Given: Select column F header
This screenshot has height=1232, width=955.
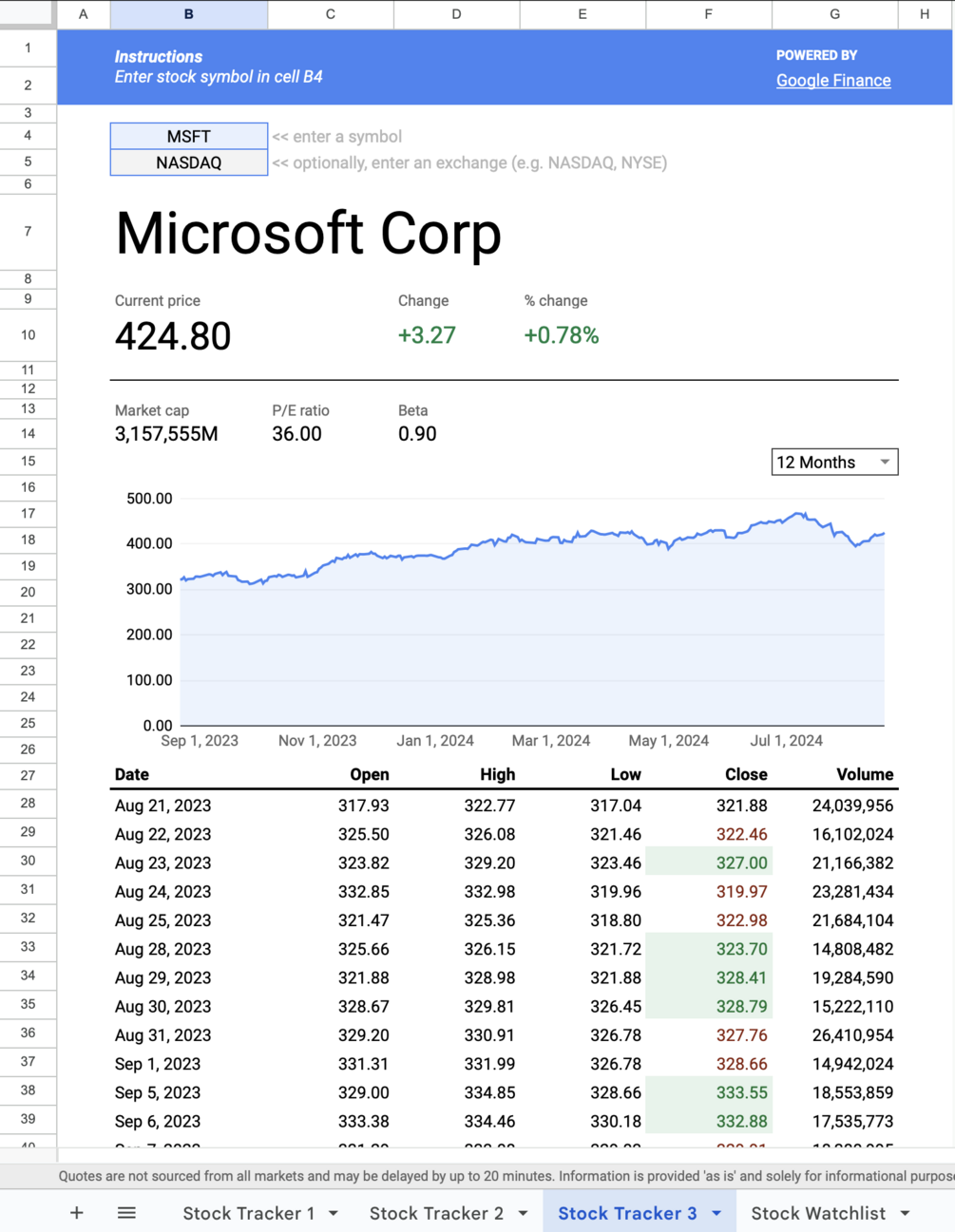Looking at the screenshot, I should coord(708,14).
